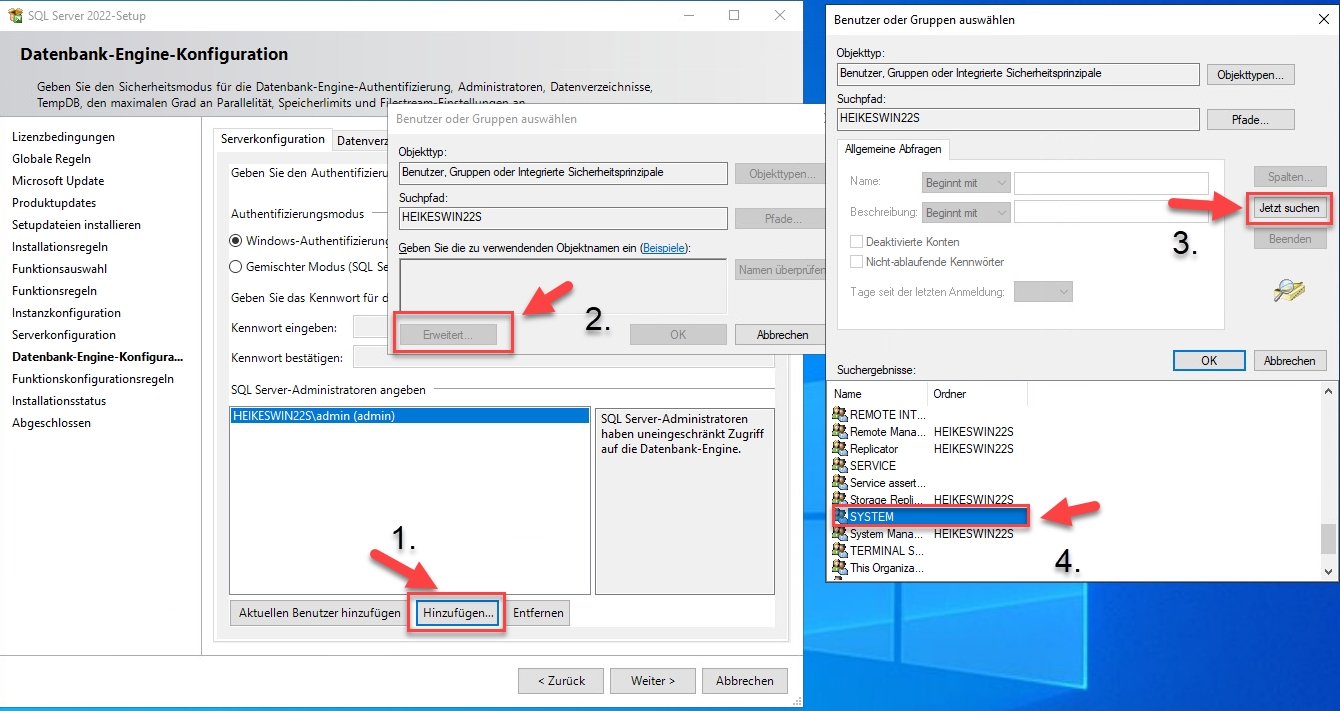Click Abgeschlossen in the setup sidebar
The height and width of the screenshot is (711, 1340).
51,423
